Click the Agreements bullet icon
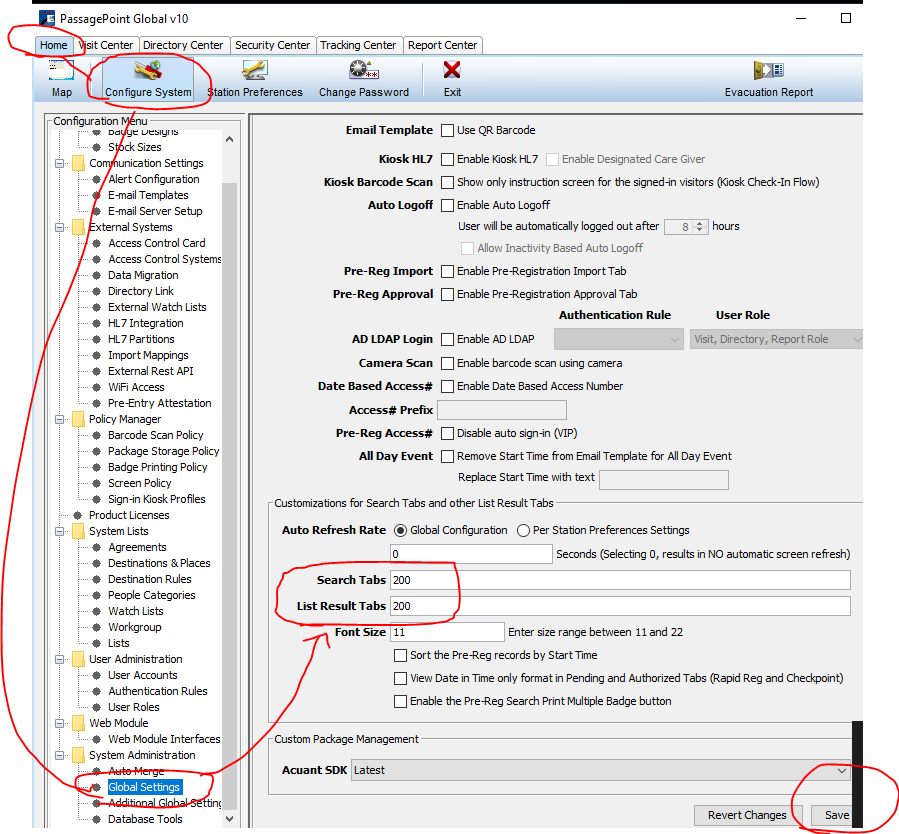The width and height of the screenshot is (899, 834). pyautogui.click(x=96, y=547)
